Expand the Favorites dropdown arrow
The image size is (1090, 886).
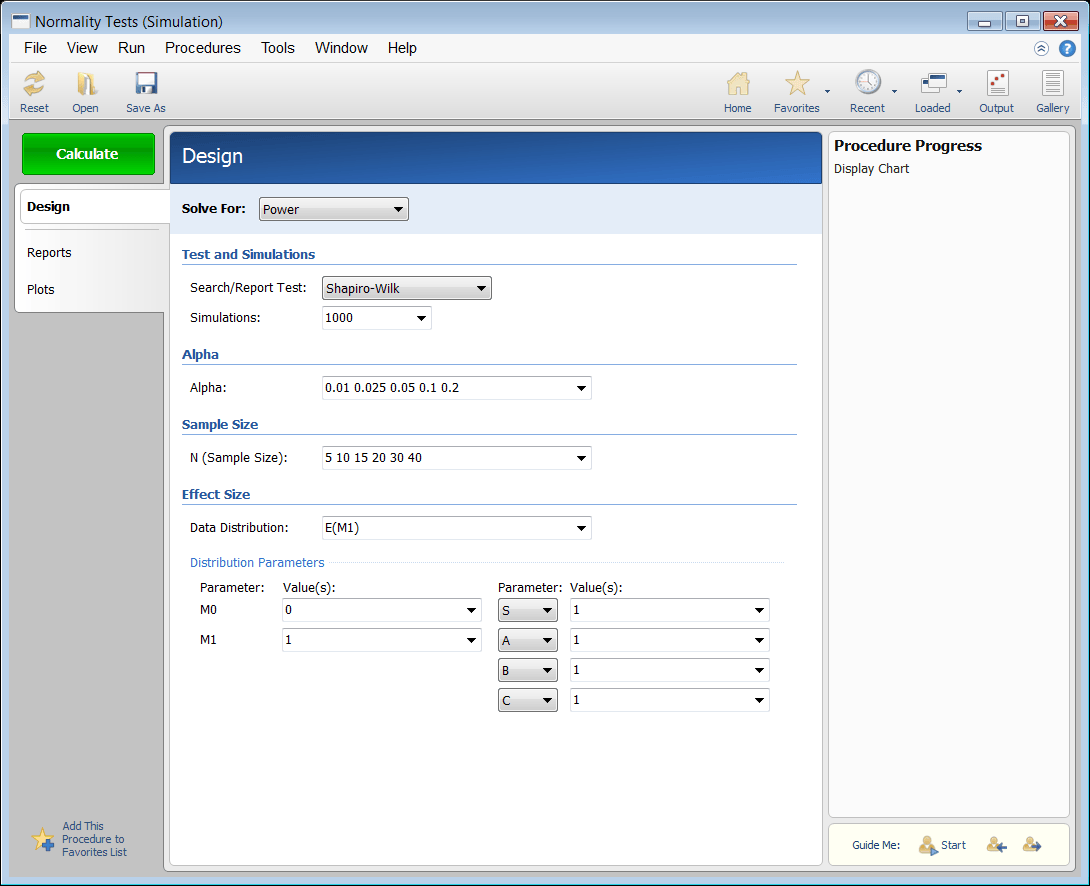pos(827,91)
